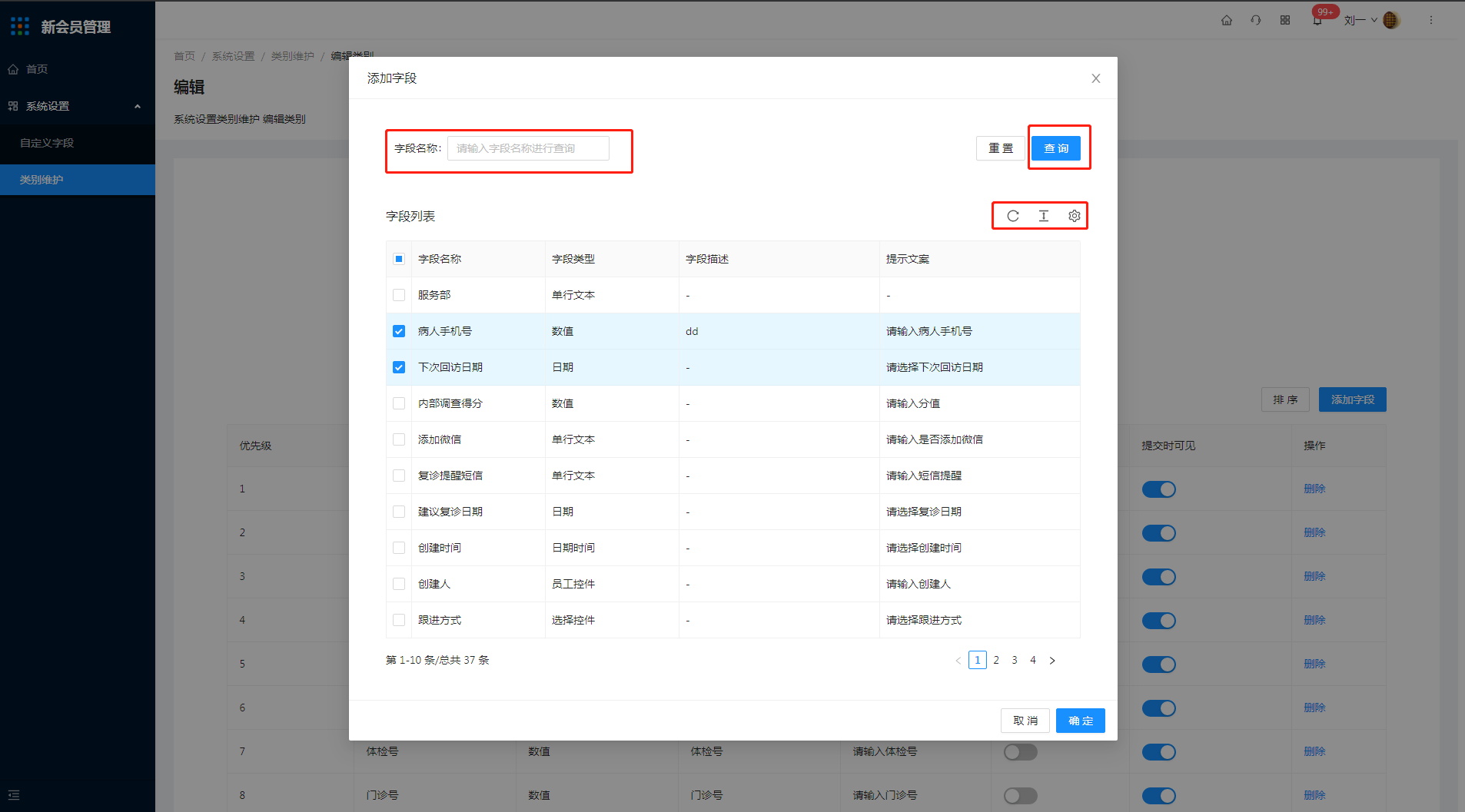Select 类别维护 sidebar item
The width and height of the screenshot is (1465, 812).
click(77, 180)
